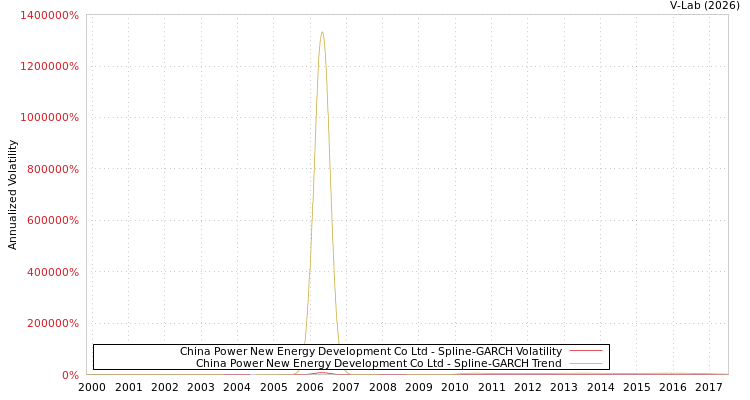
Task: Click the 2015 x-axis year label
Action: tap(637, 387)
